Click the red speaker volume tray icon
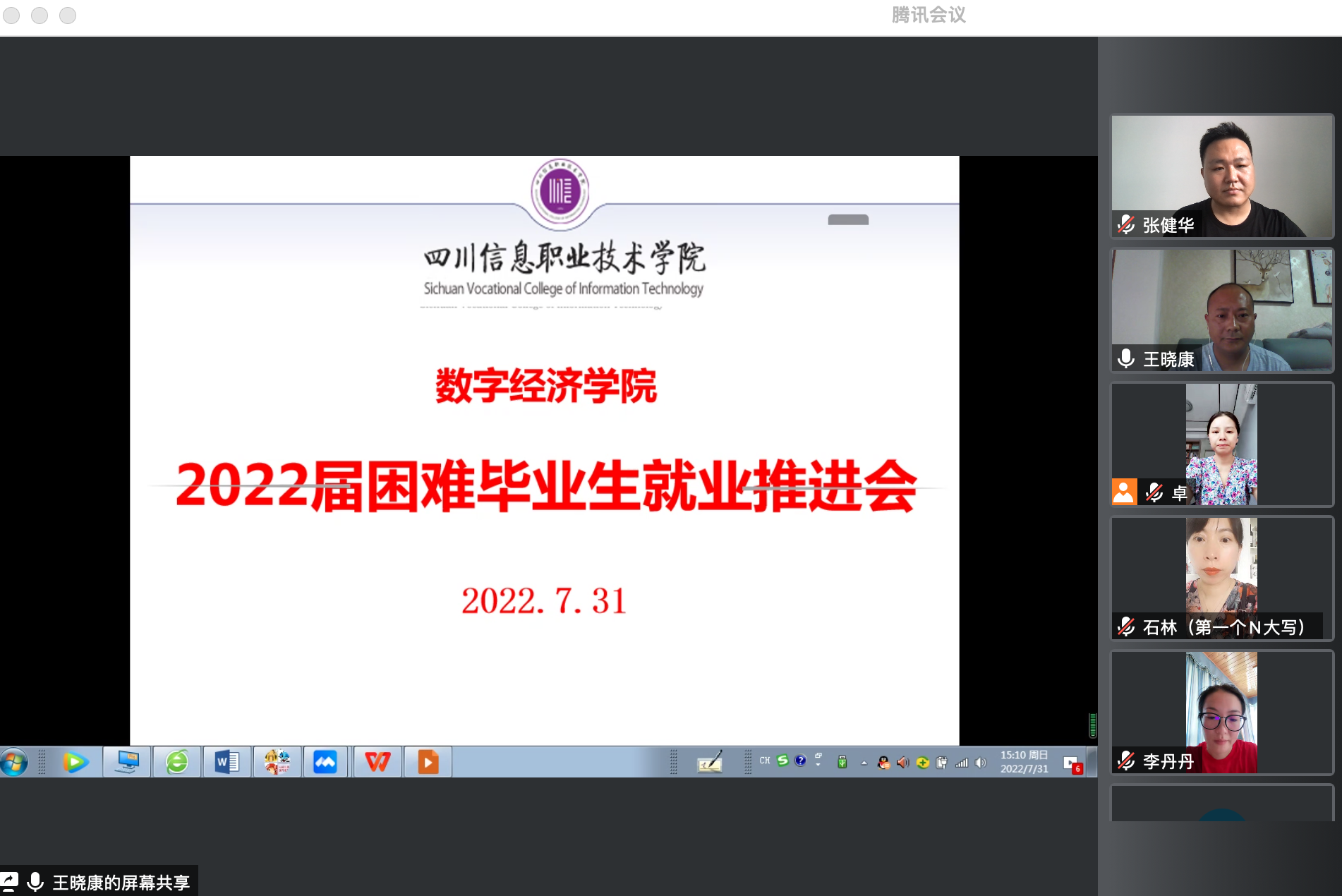 coord(902,762)
